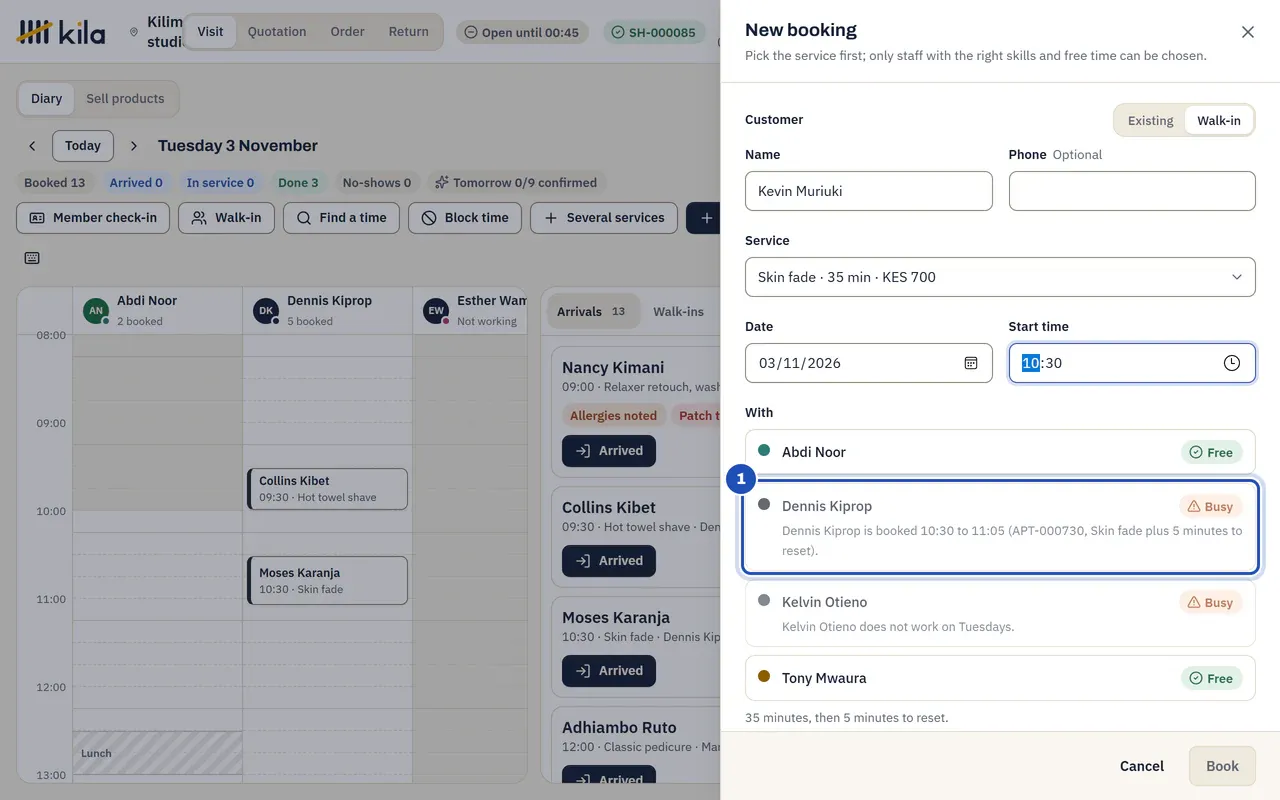Click the Start time field
This screenshot has width=1280, height=800.
(x=1132, y=363)
